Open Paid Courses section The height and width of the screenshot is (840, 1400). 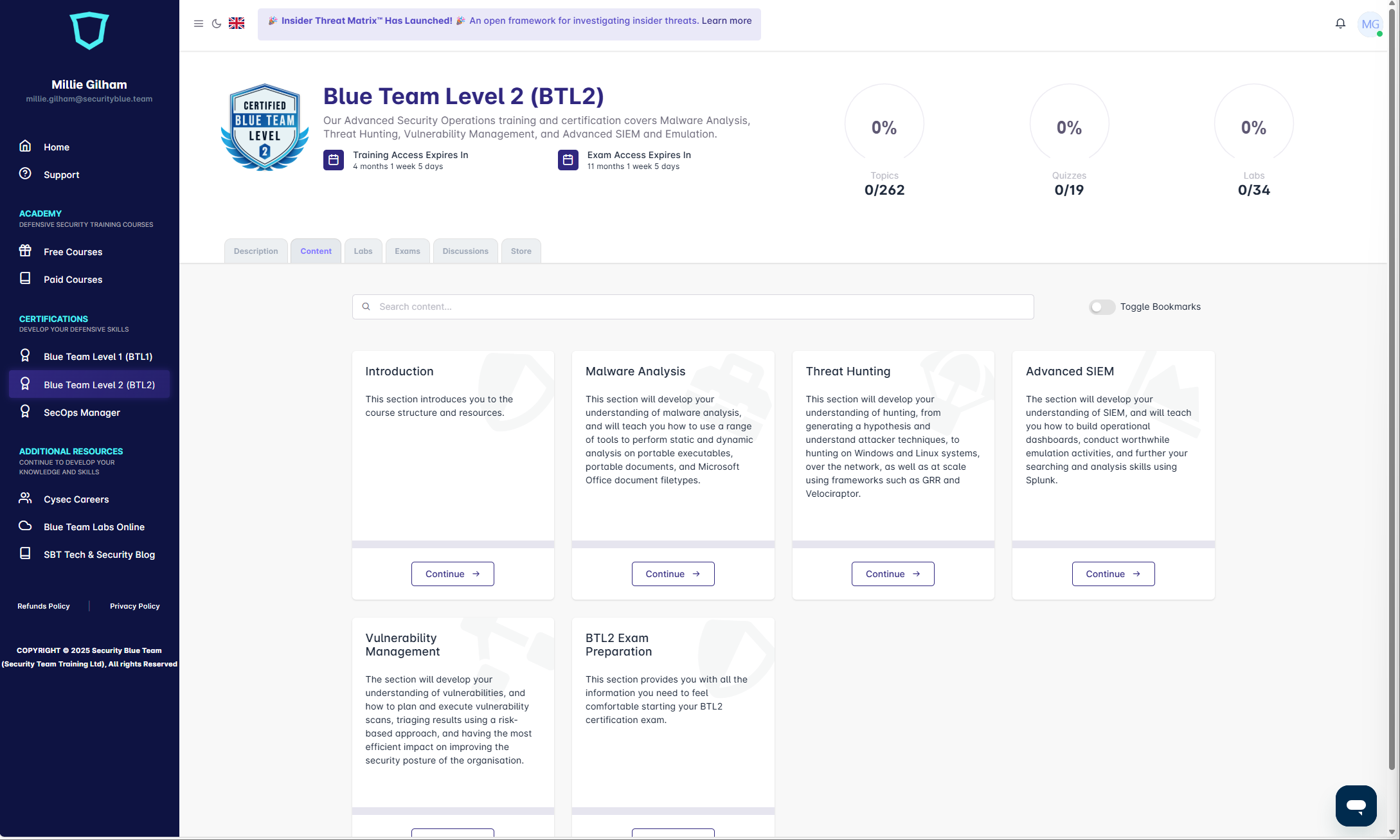[73, 280]
